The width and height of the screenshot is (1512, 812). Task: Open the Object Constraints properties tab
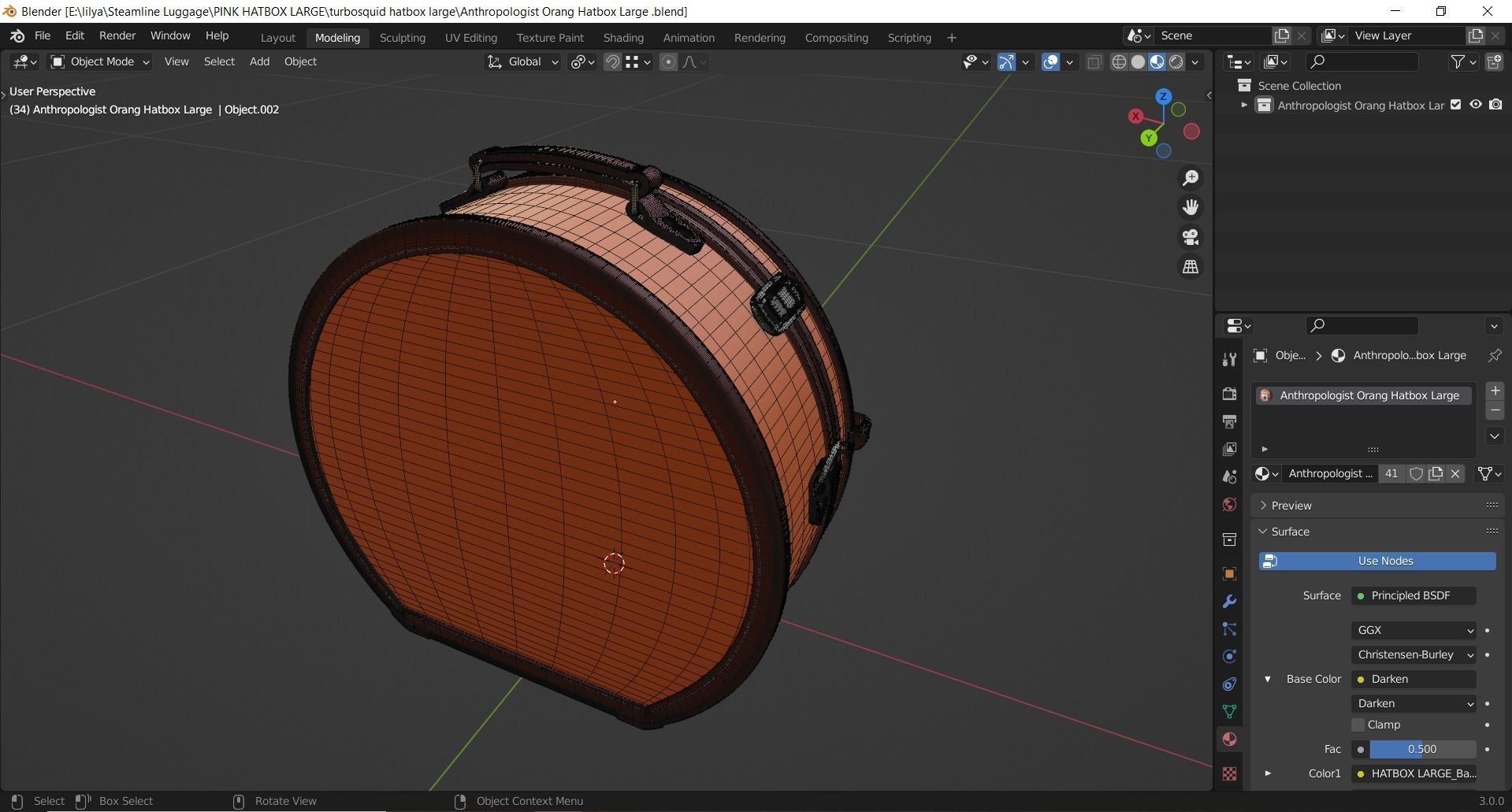(1229, 684)
